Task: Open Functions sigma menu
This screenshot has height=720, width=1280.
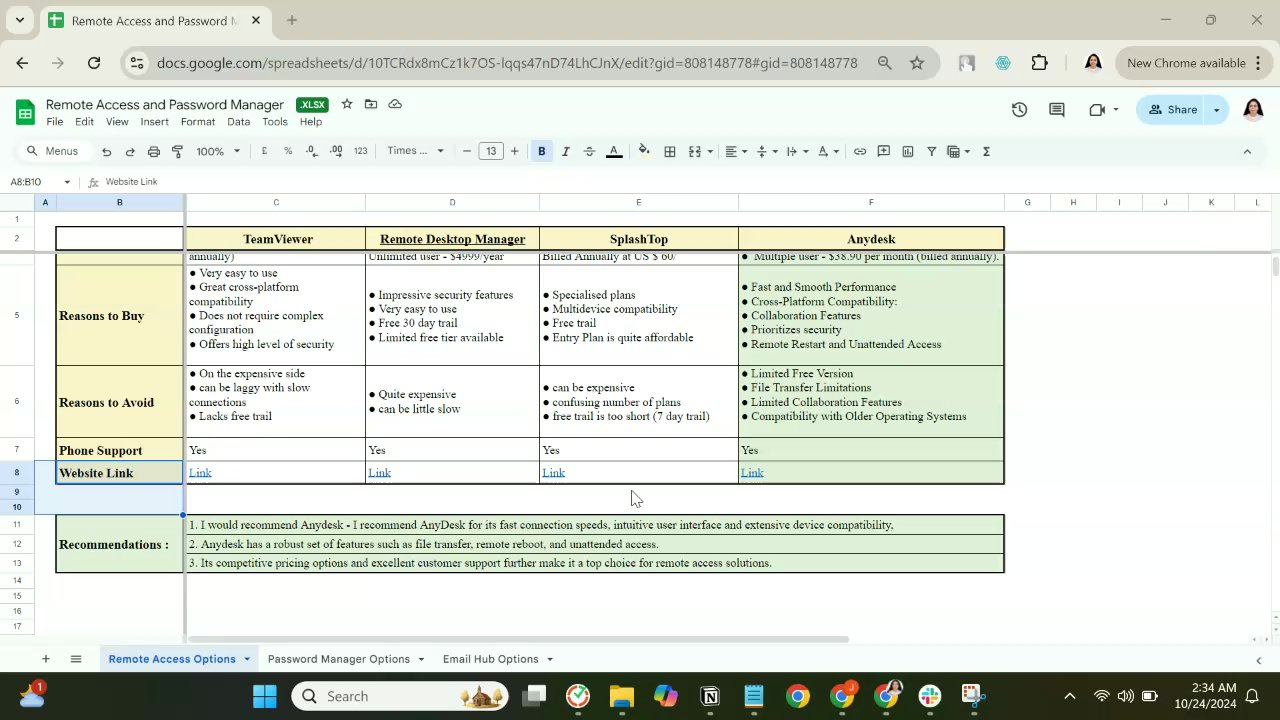Action: [x=986, y=152]
